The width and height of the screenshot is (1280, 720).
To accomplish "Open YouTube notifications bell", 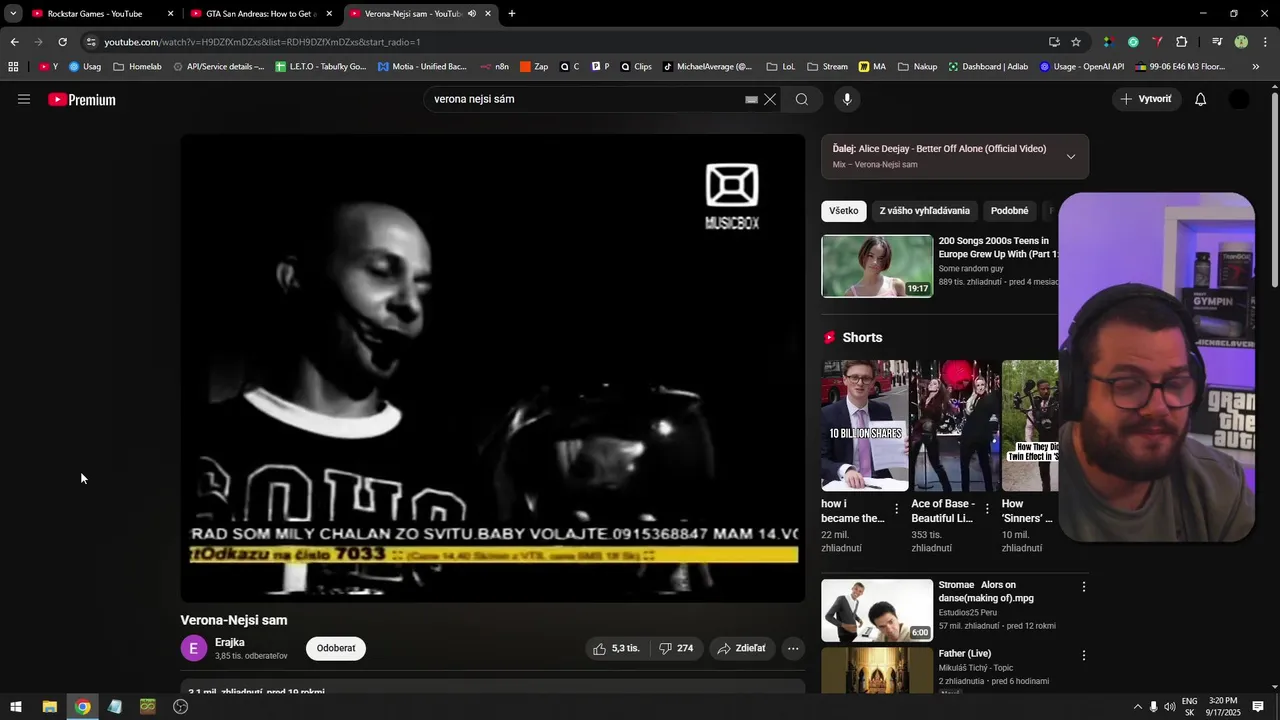I will tap(1201, 99).
